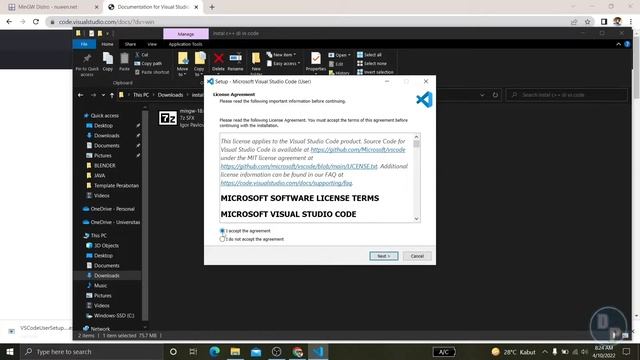Click the Windows Start button
This screenshot has height=360, width=640.
click(9, 351)
